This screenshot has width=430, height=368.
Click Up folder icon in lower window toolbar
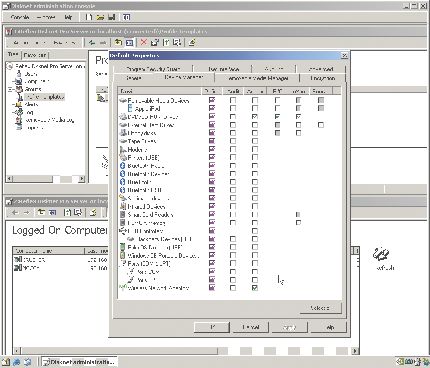click(41, 212)
